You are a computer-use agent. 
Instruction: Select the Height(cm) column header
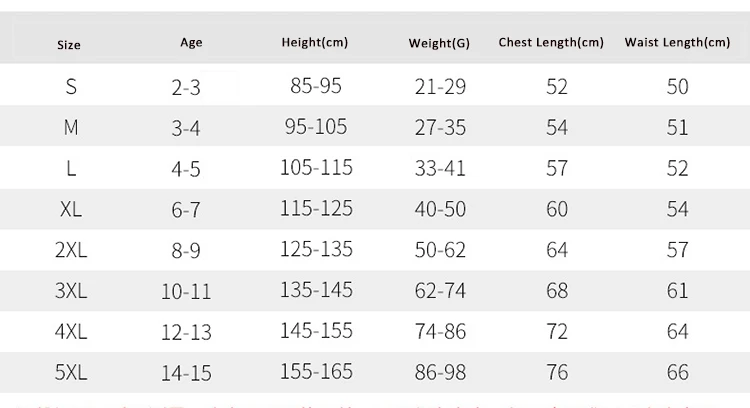point(315,42)
